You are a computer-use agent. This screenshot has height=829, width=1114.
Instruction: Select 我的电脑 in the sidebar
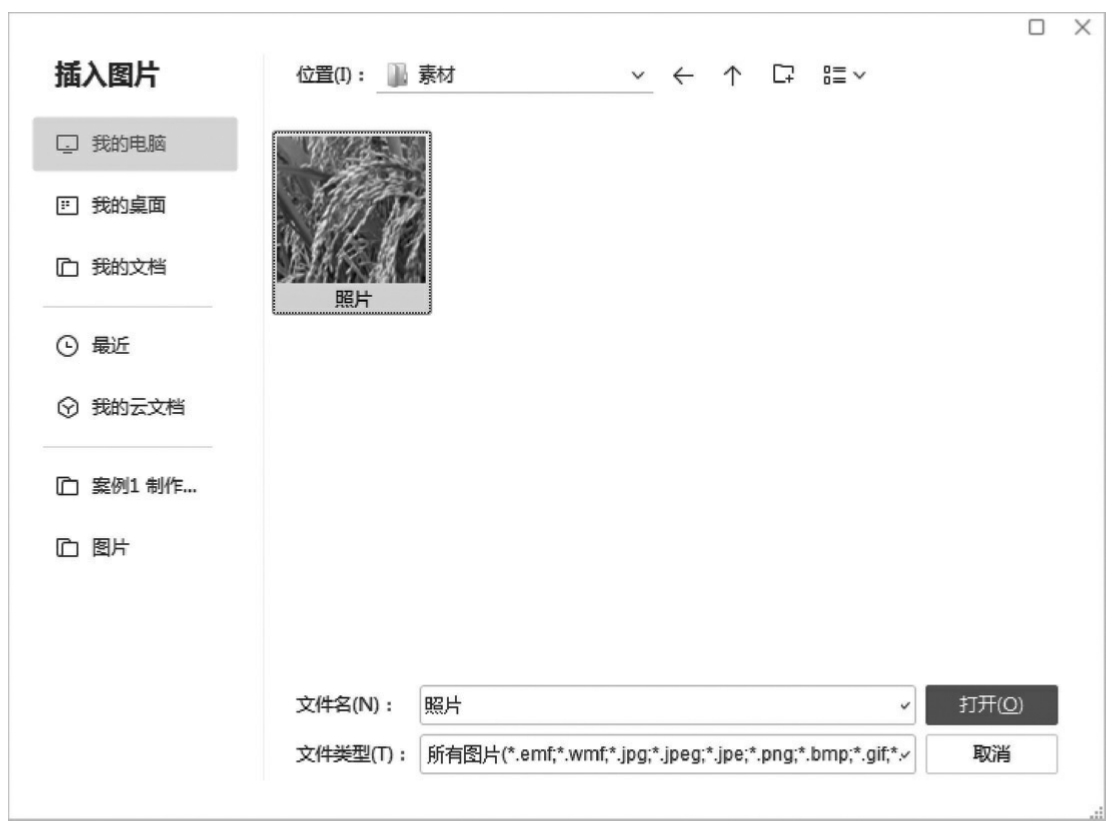135,144
